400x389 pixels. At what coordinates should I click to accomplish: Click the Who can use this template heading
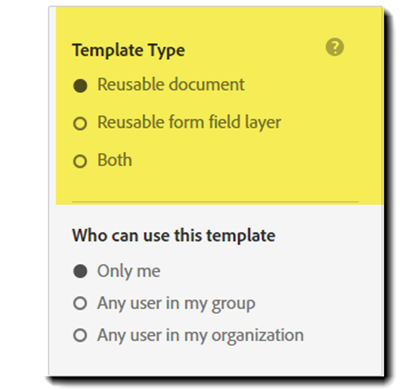(174, 235)
